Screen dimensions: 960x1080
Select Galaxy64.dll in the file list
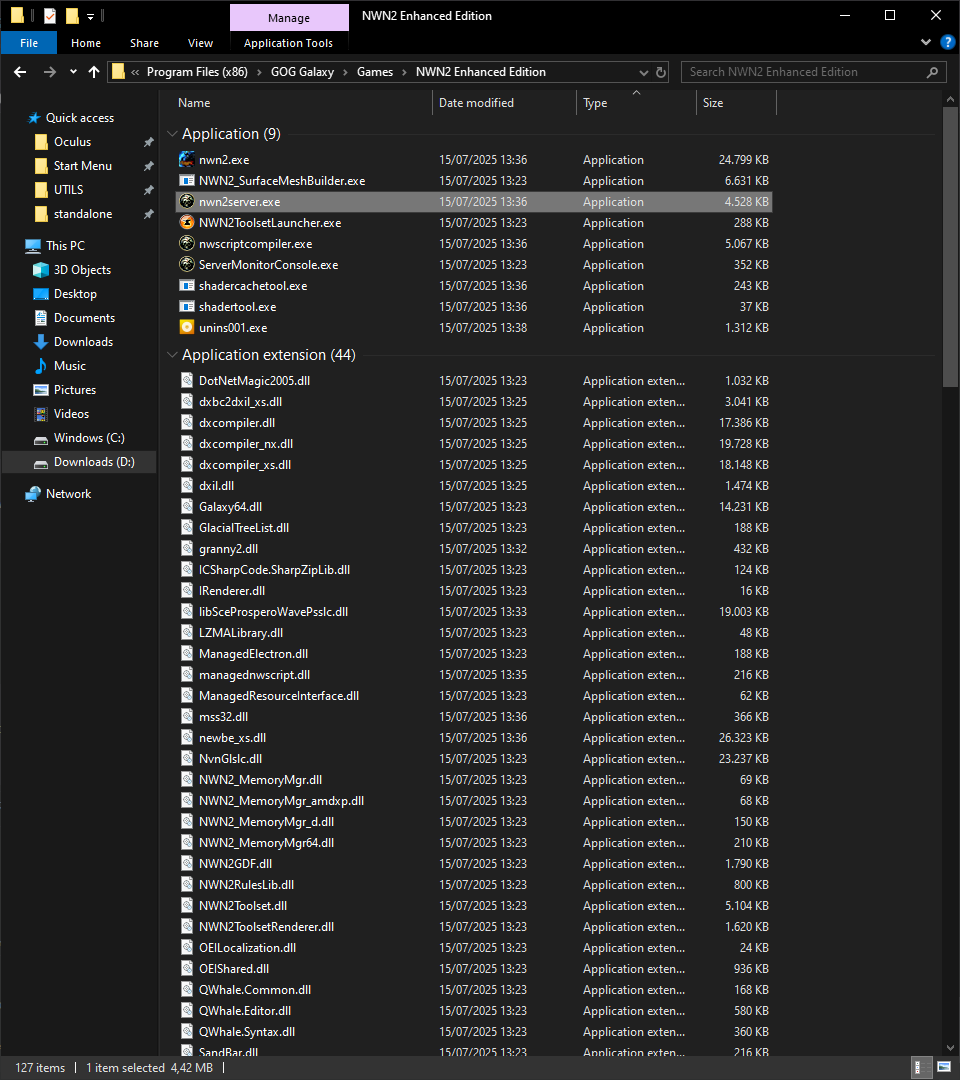pyautogui.click(x=230, y=507)
